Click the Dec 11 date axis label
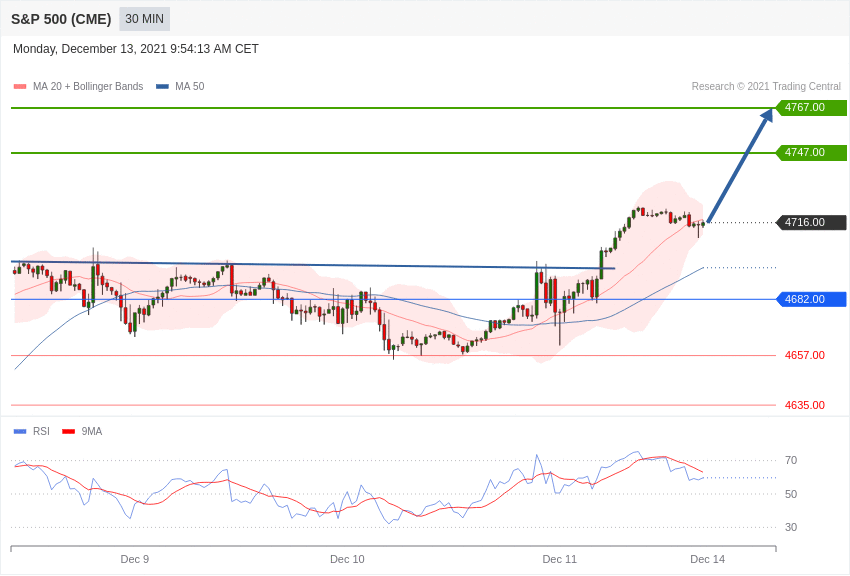Viewport: 850px width, 576px height. 560,559
